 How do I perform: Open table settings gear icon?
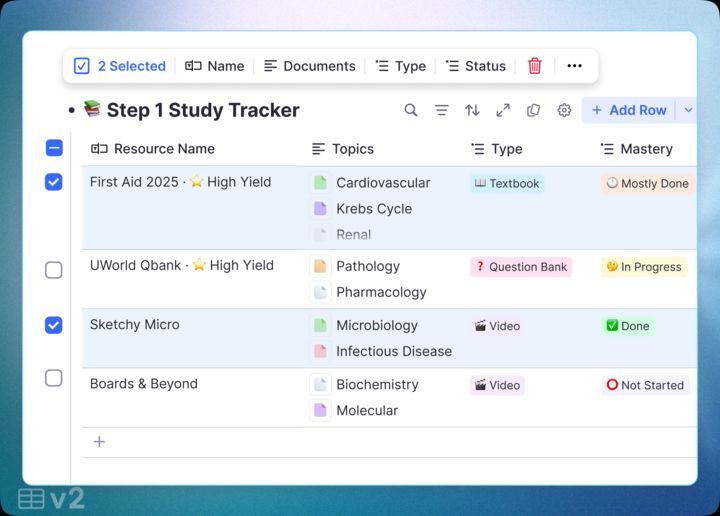564,110
